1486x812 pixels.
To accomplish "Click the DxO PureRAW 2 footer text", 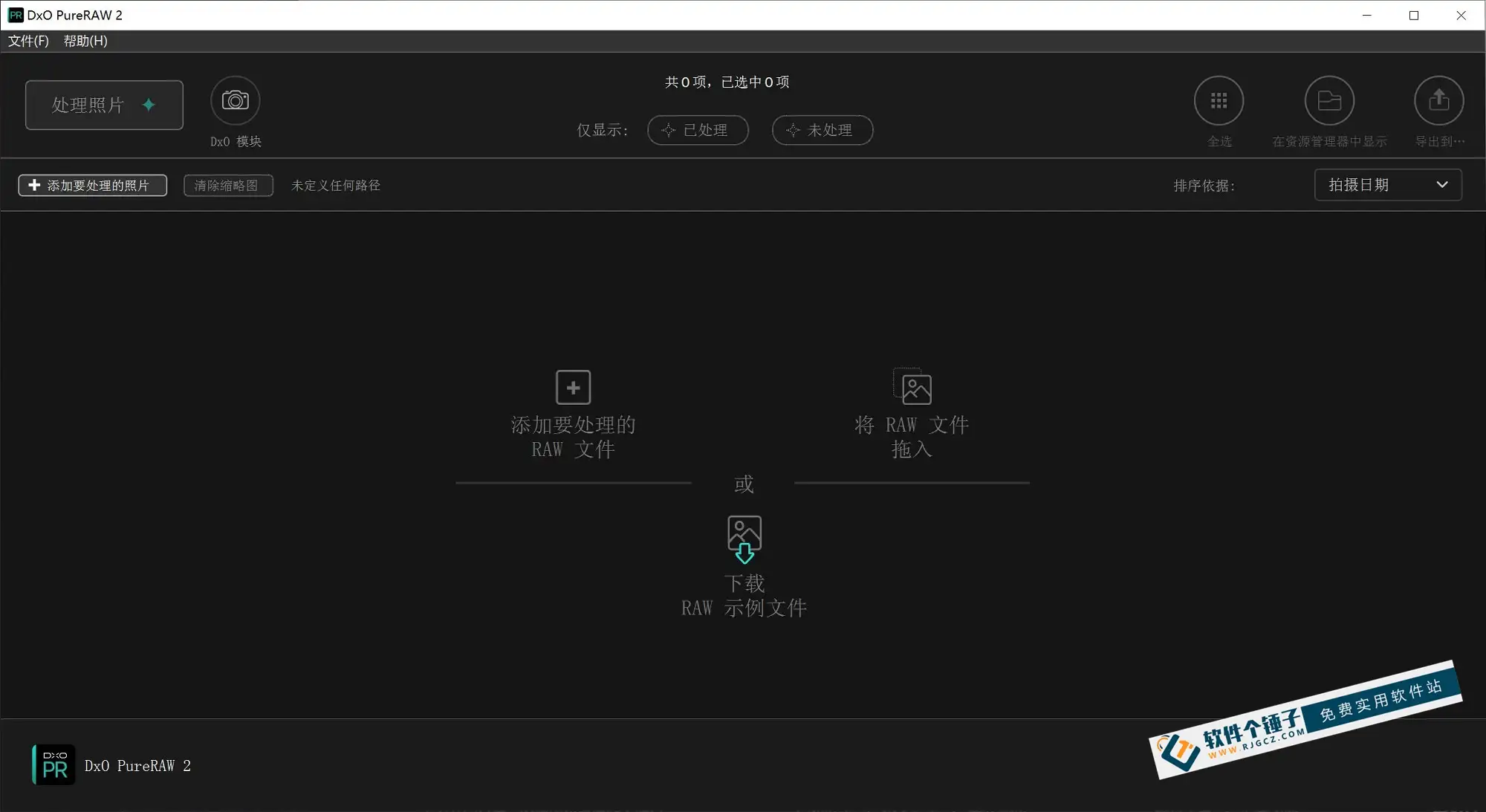I will [137, 766].
